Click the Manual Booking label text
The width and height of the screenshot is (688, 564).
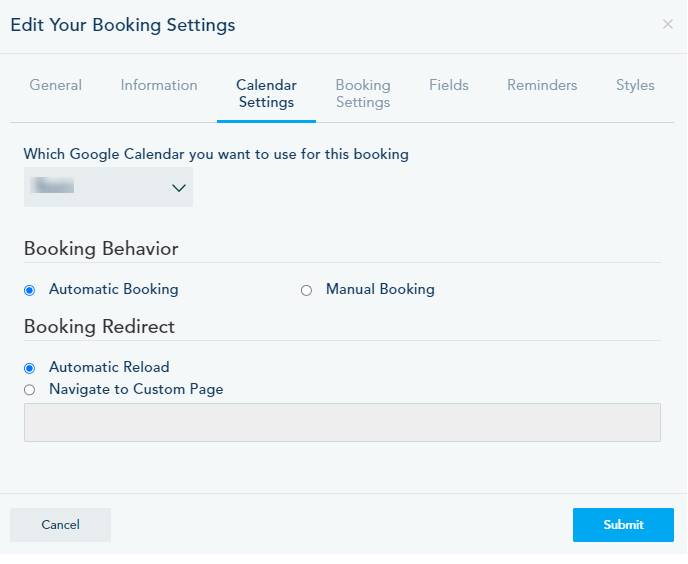coord(380,289)
